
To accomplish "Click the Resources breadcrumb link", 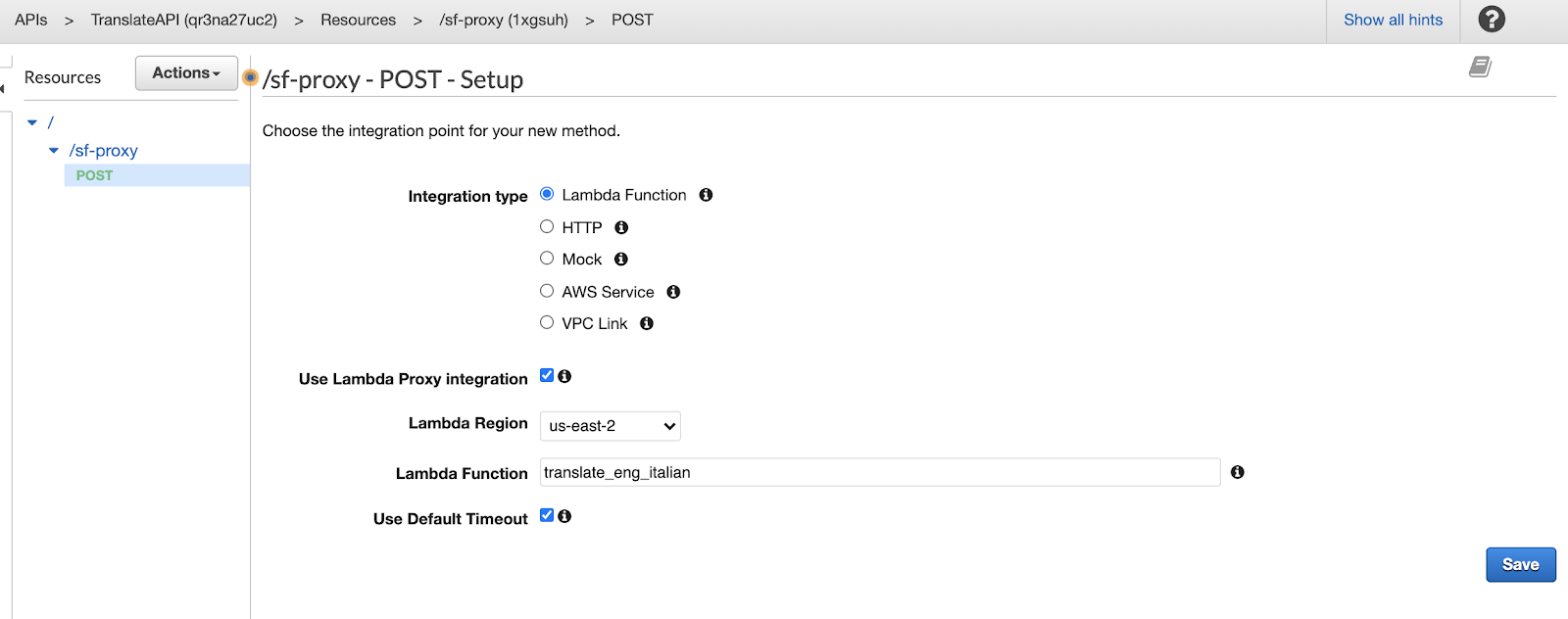I will click(x=358, y=20).
